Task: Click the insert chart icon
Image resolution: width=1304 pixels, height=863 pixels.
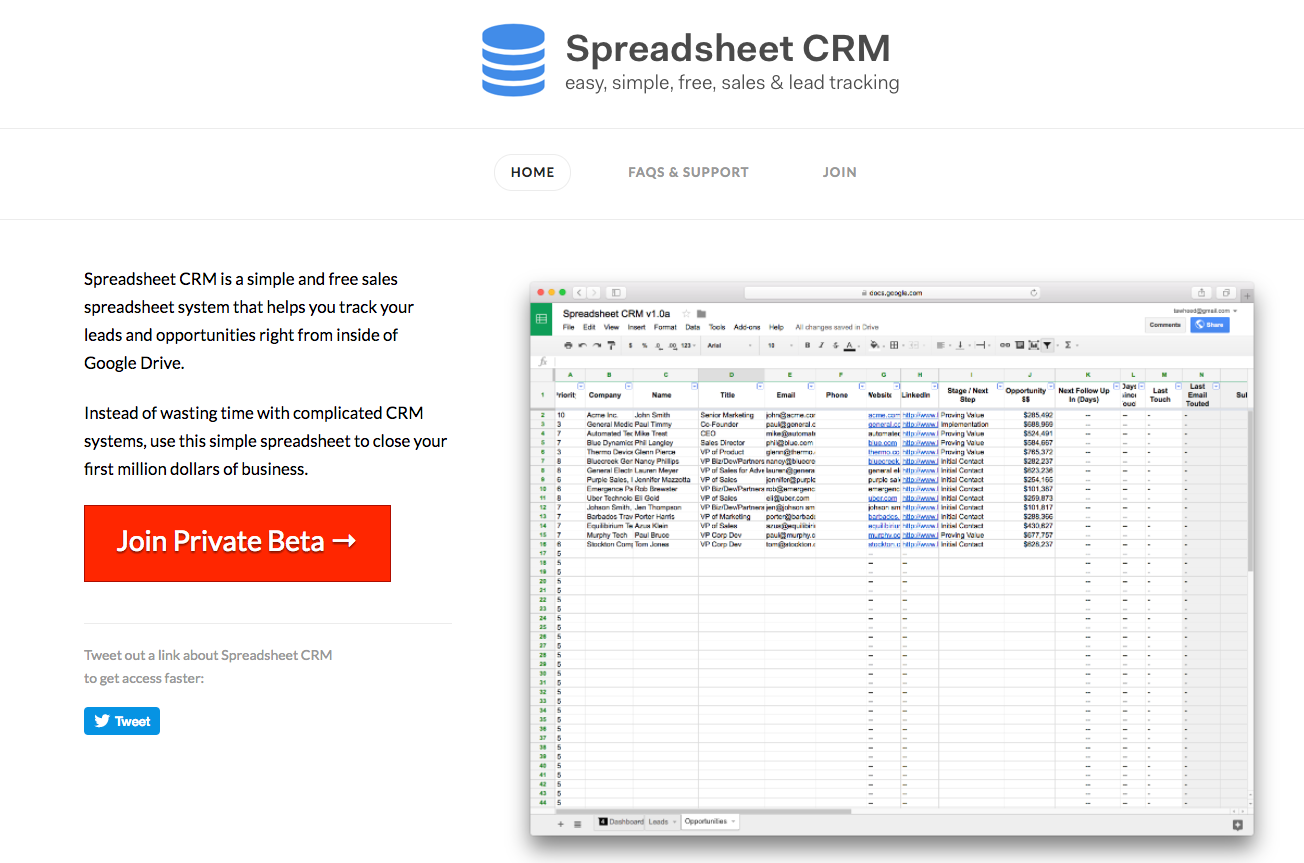Action: 1034,345
